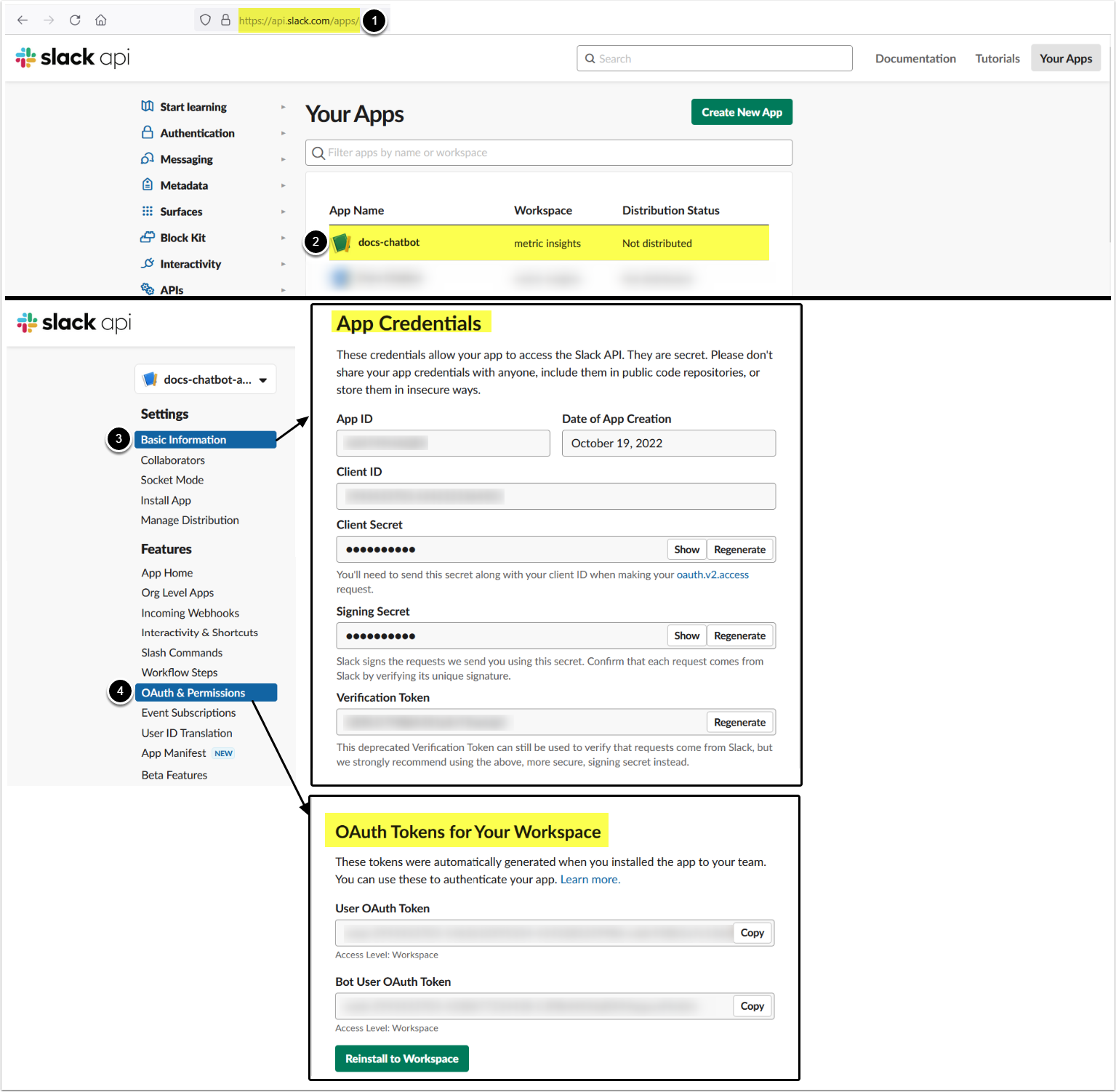
Task: Reload the page with the refresh icon
Action: click(x=75, y=20)
